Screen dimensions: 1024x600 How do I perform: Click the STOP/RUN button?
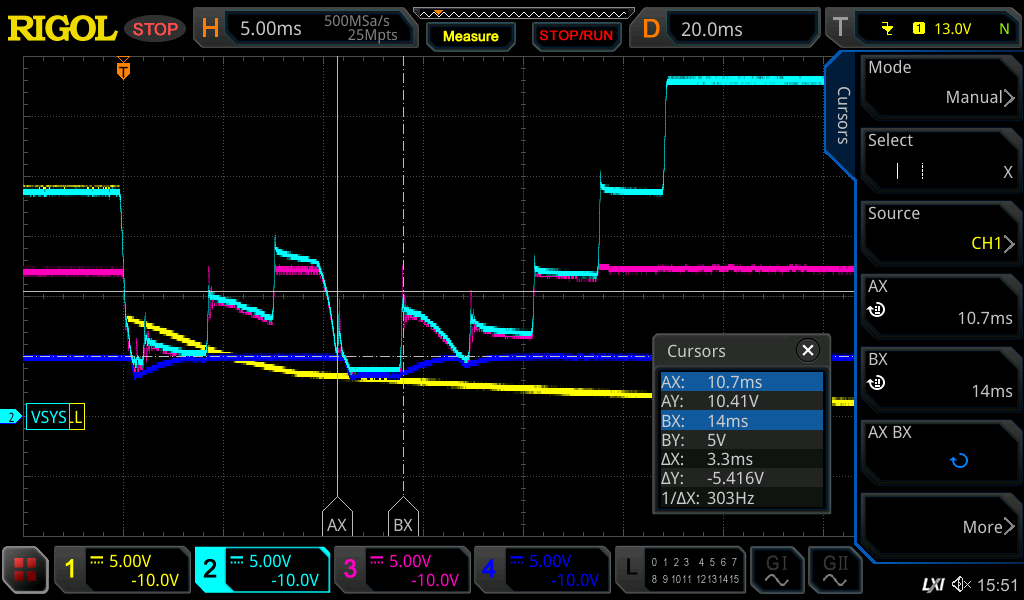coord(576,36)
